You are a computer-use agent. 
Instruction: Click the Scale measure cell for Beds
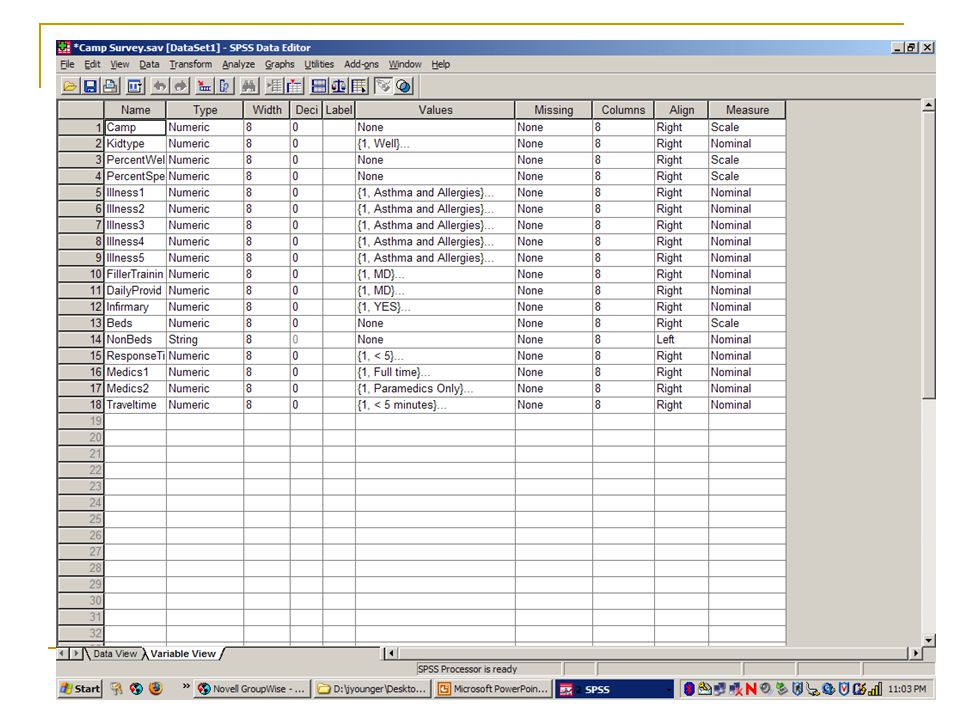tap(747, 323)
